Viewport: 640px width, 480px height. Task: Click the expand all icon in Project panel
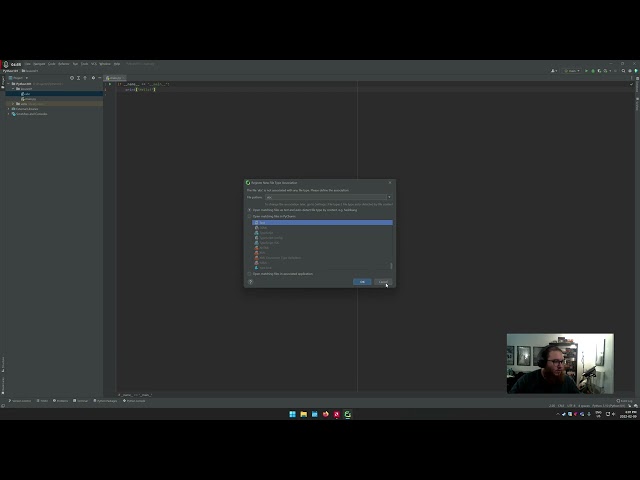(x=78, y=78)
